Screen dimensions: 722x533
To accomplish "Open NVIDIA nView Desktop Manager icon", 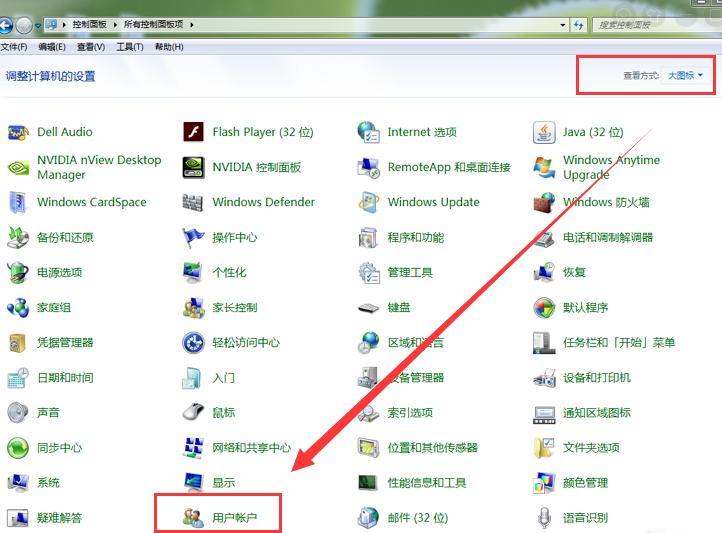I will (18, 168).
